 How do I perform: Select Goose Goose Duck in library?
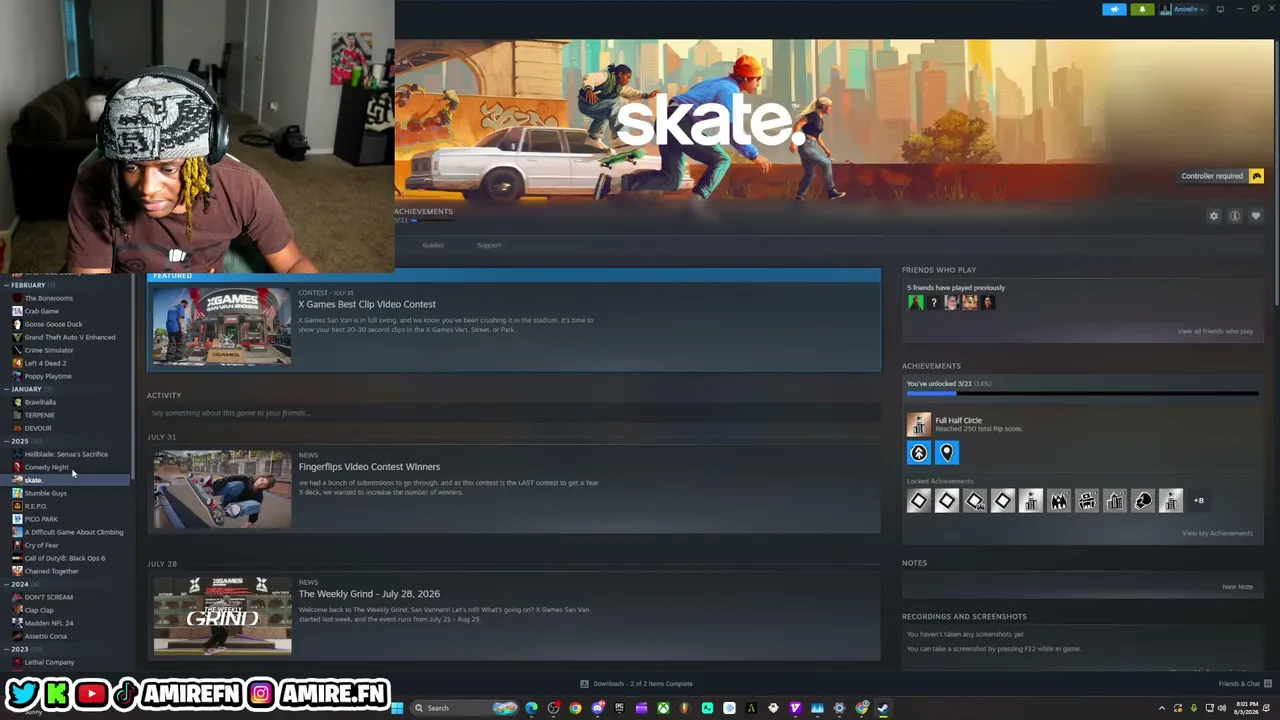tap(53, 324)
